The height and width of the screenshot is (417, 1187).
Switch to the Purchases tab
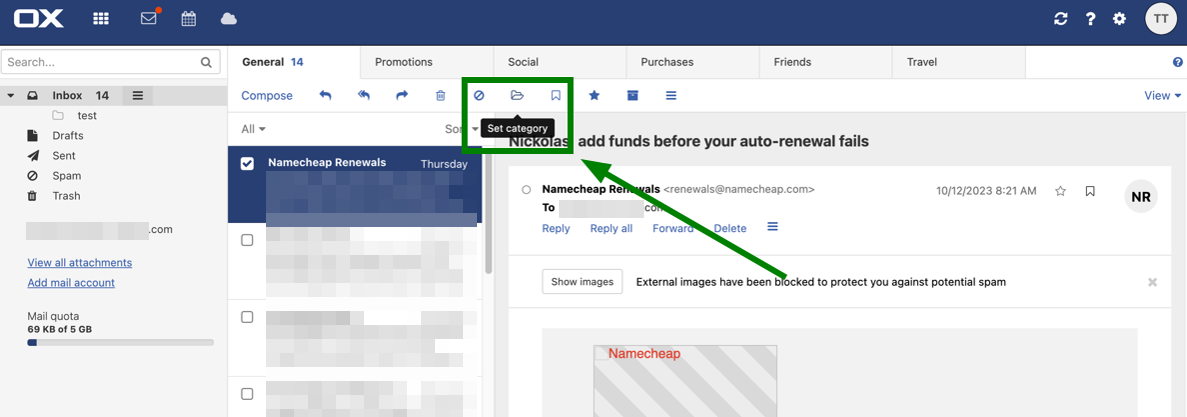click(693, 62)
